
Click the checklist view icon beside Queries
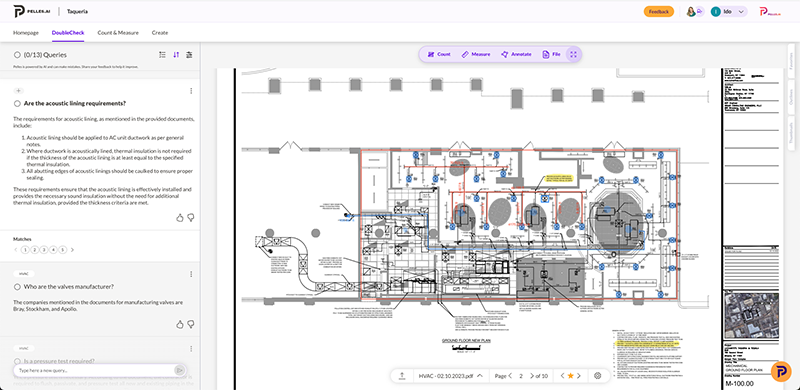click(162, 55)
